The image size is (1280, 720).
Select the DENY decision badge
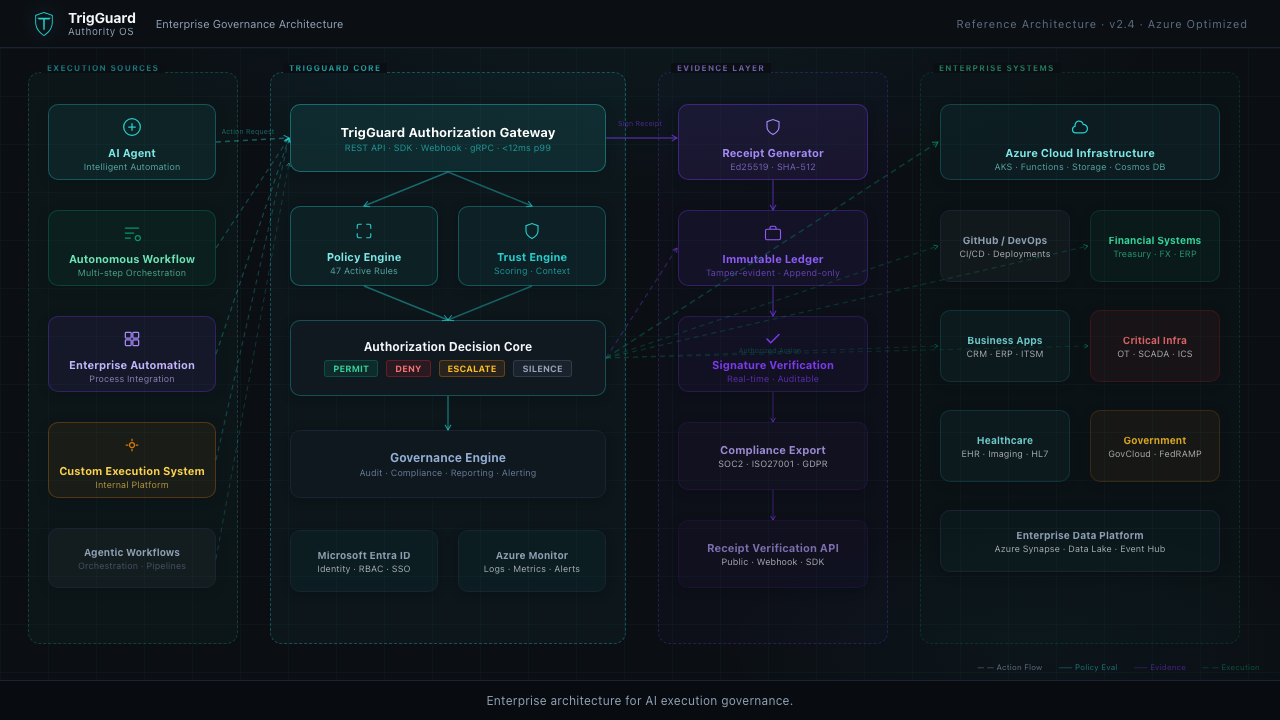[x=408, y=369]
